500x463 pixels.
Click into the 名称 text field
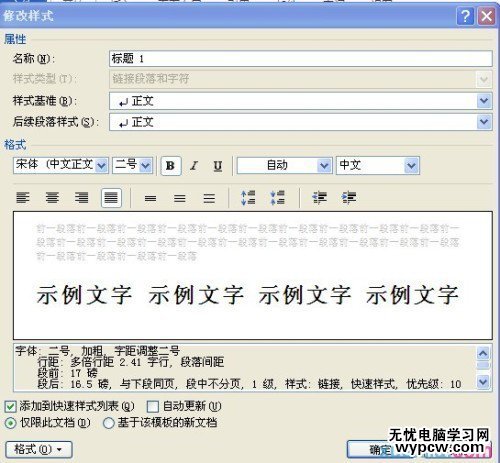click(301, 59)
